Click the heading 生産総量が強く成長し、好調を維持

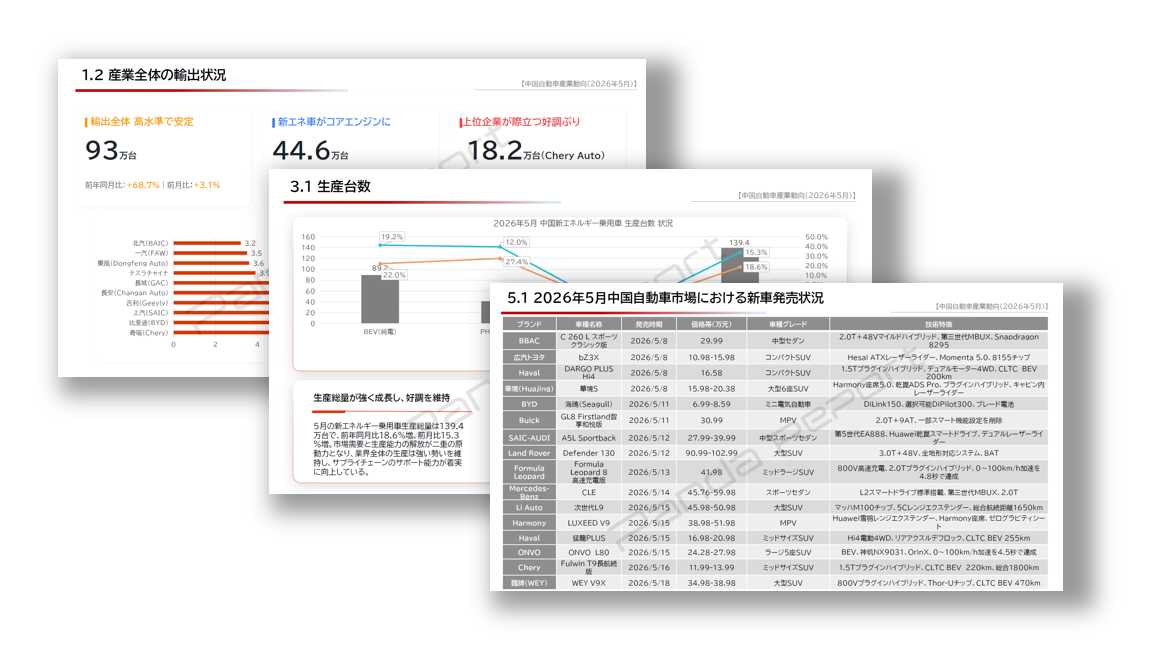[381, 398]
